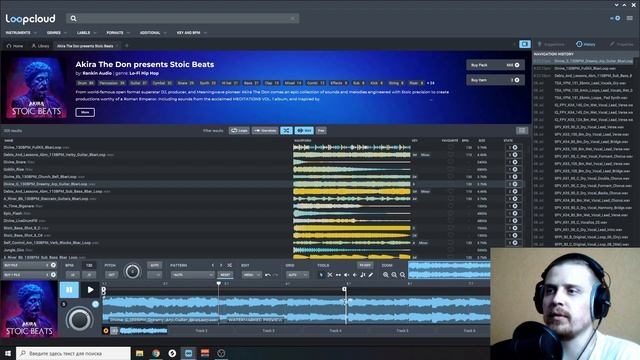The width and height of the screenshot is (640, 360).
Task: Pause playback
Action: coord(69,290)
